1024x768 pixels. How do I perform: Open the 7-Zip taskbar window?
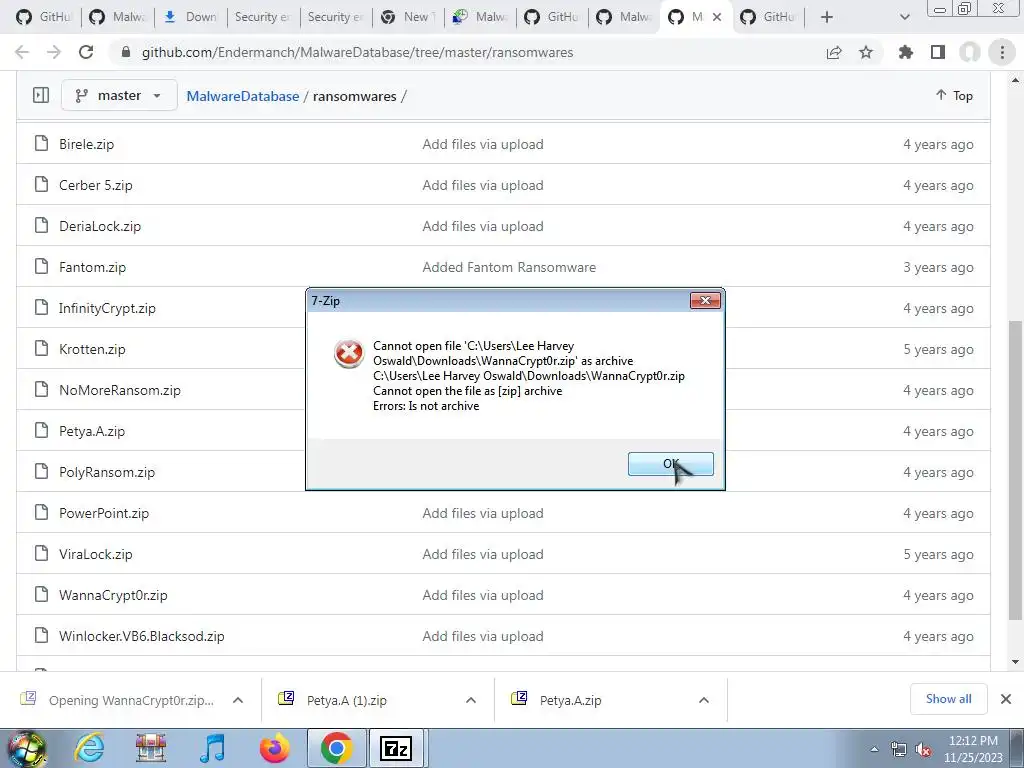[396, 748]
